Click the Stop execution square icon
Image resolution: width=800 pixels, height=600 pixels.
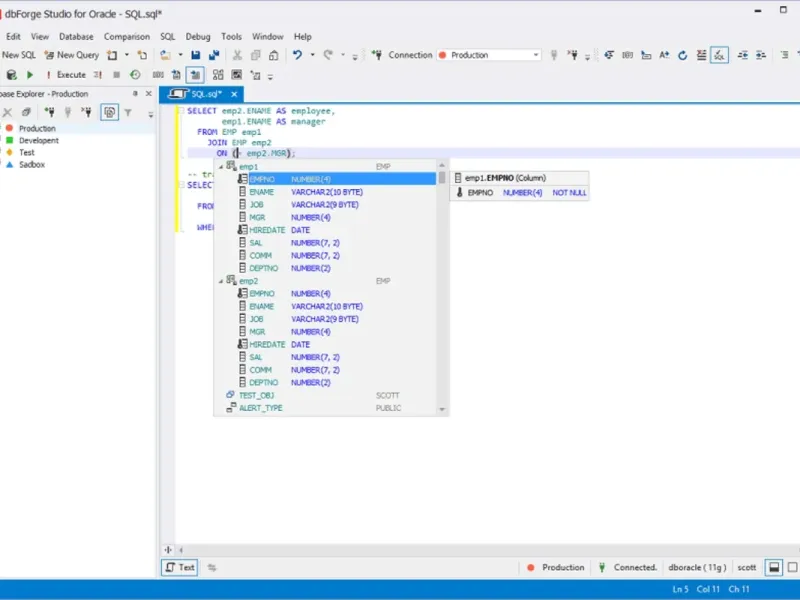pos(117,75)
